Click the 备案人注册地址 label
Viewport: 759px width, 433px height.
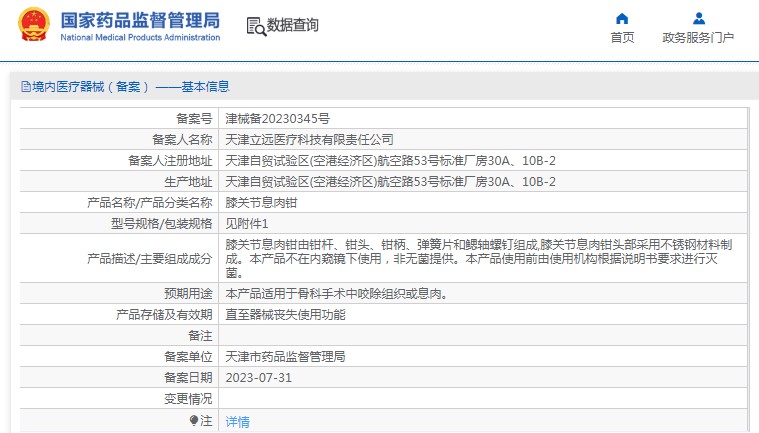point(170,161)
